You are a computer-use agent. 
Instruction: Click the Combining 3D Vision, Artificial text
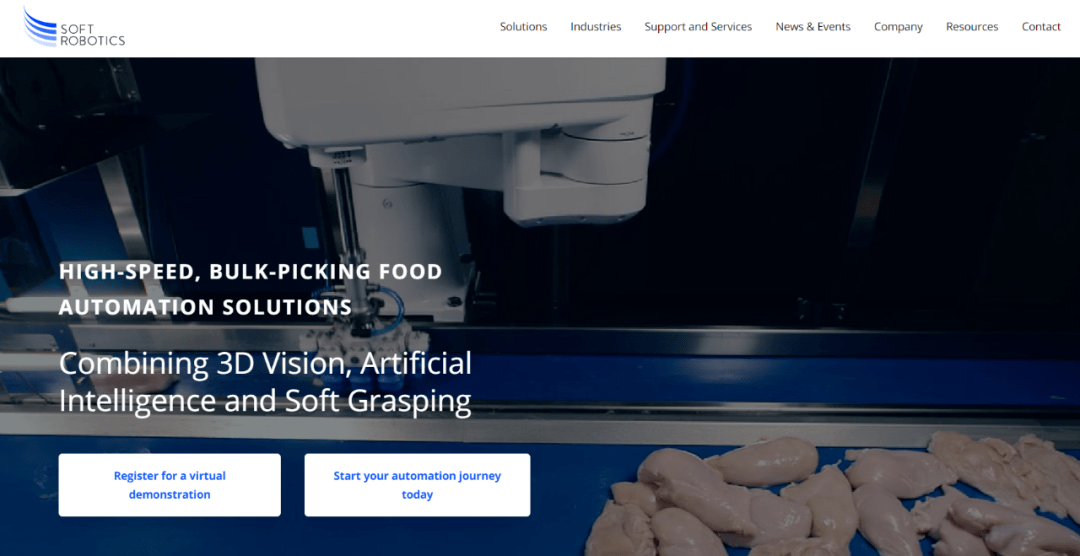point(265,364)
